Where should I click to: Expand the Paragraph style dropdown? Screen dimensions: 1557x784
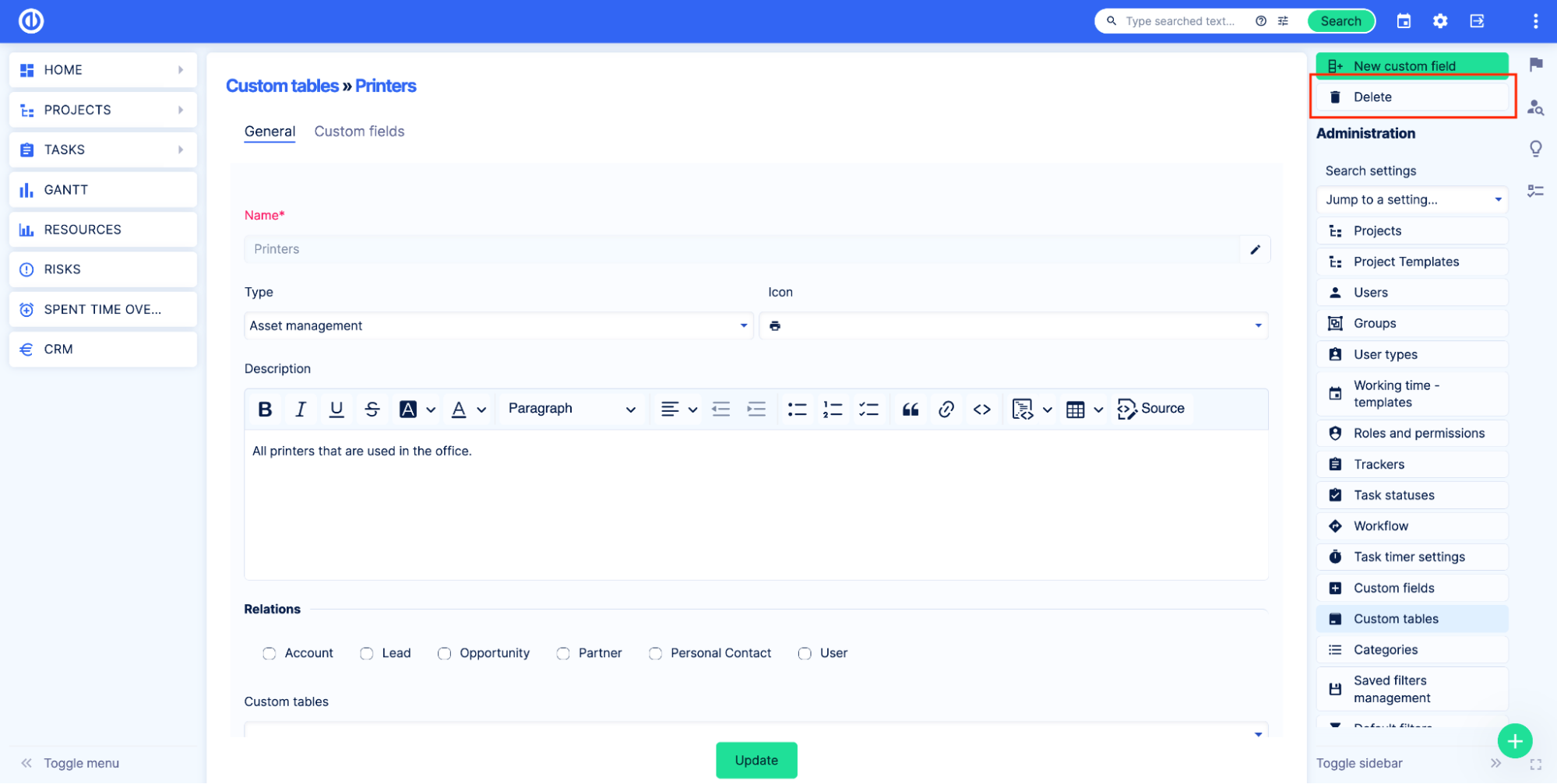571,409
